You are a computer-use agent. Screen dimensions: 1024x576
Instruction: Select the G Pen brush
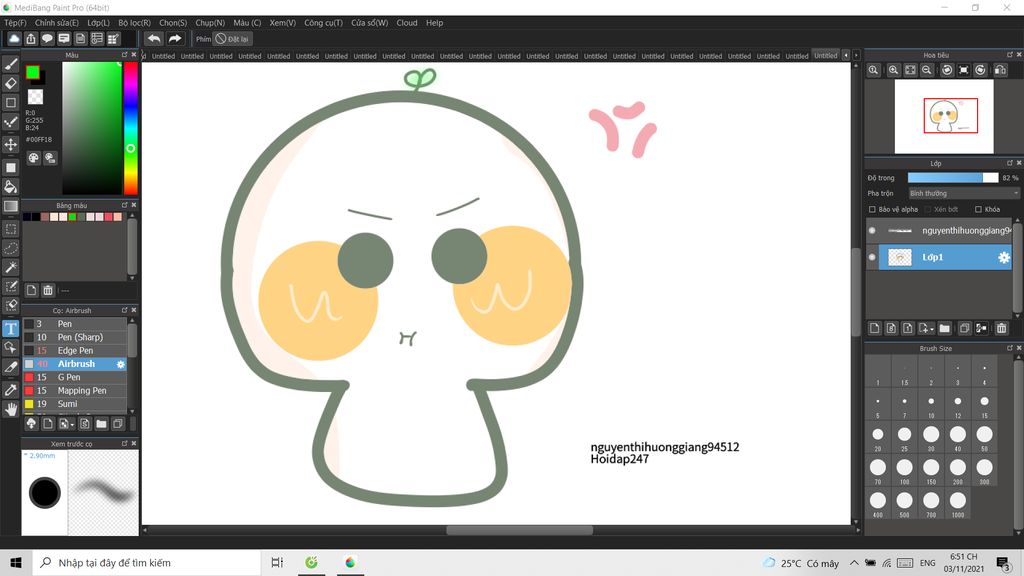pos(75,377)
